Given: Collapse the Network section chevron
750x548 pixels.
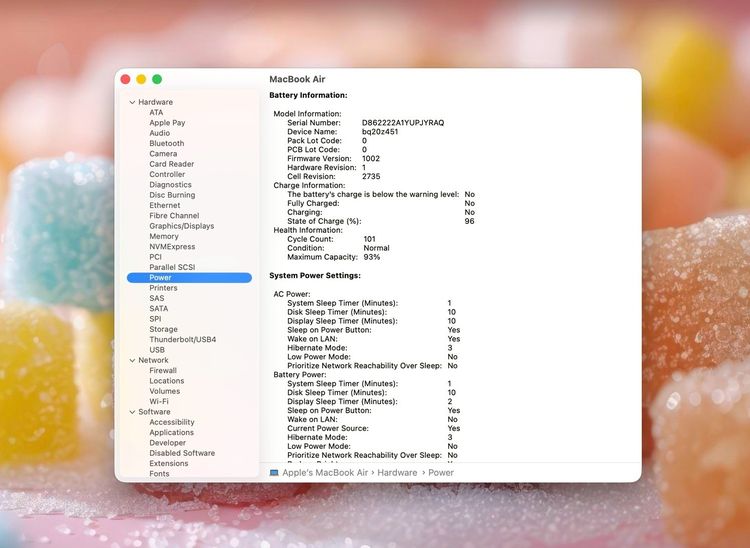Looking at the screenshot, I should point(132,360).
